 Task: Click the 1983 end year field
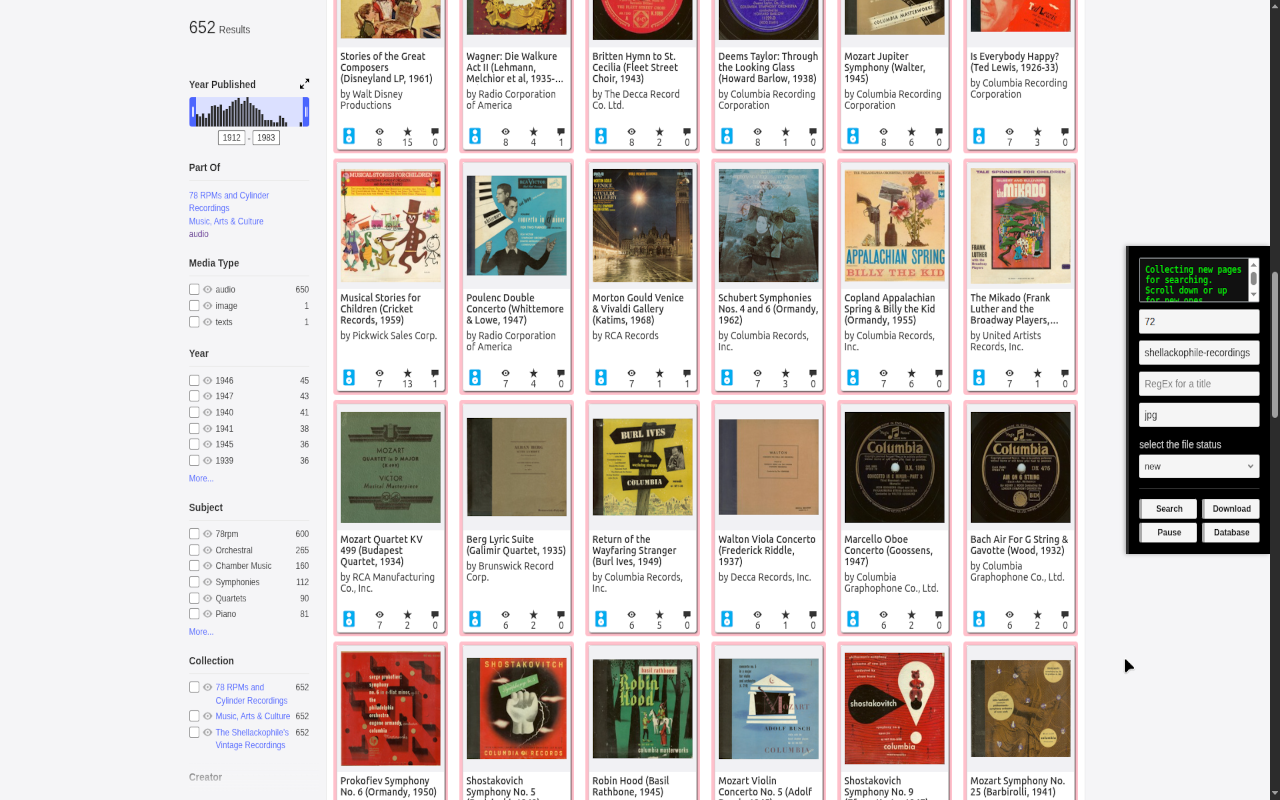click(x=266, y=138)
